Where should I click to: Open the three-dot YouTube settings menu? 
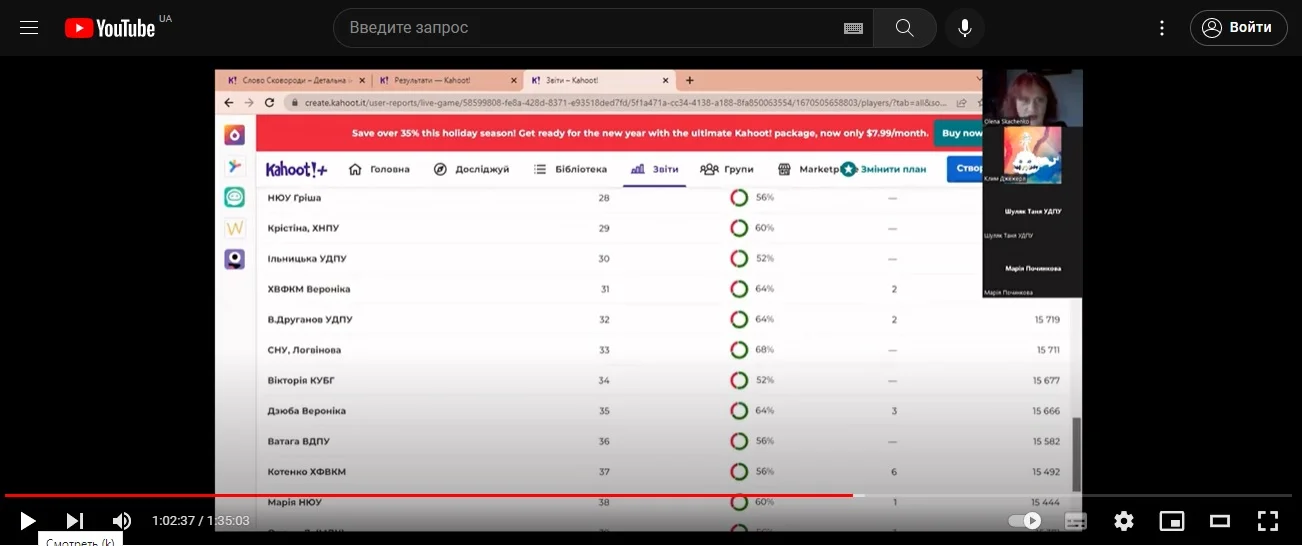coord(1162,28)
